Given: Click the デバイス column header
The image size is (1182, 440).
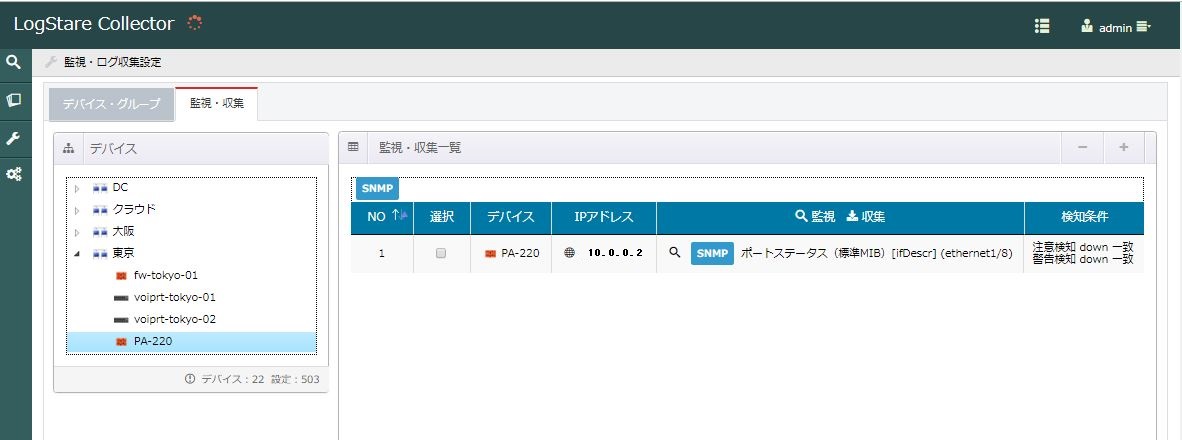Looking at the screenshot, I should point(510,217).
